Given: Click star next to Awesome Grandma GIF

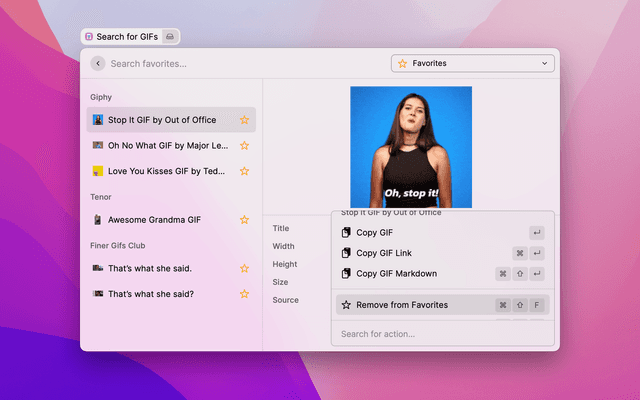Looking at the screenshot, I should [244, 219].
